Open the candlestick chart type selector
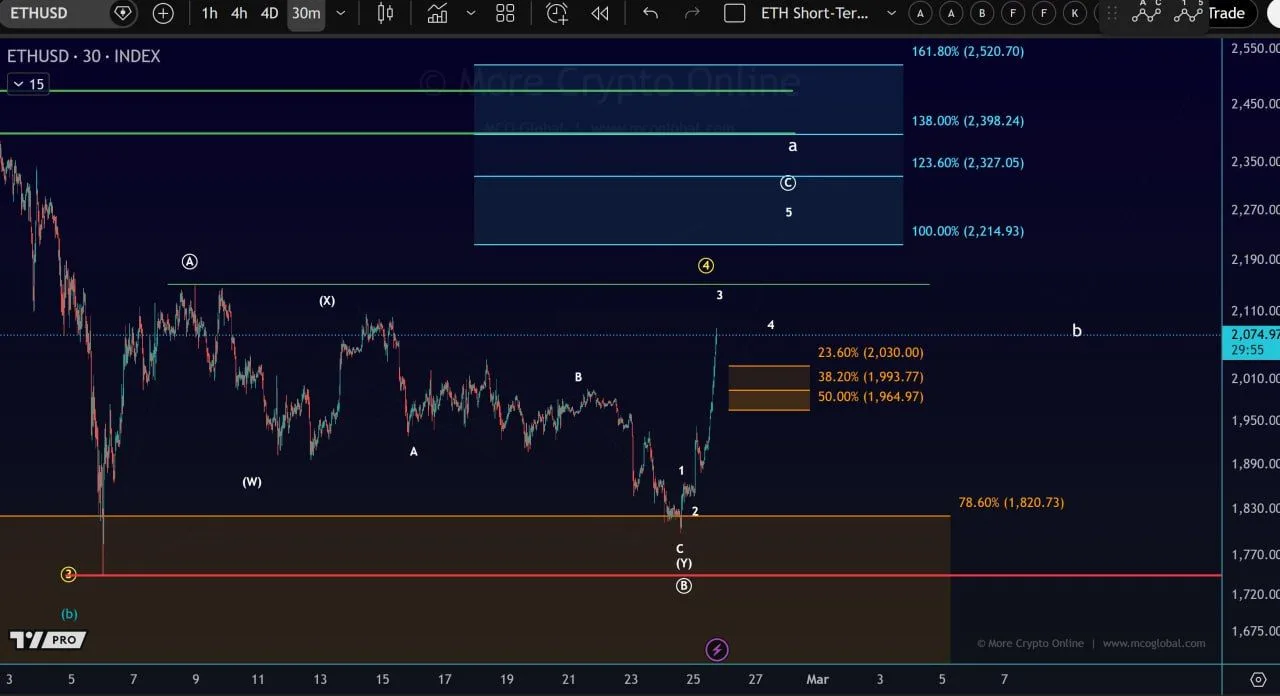This screenshot has height=696, width=1280. [385, 13]
